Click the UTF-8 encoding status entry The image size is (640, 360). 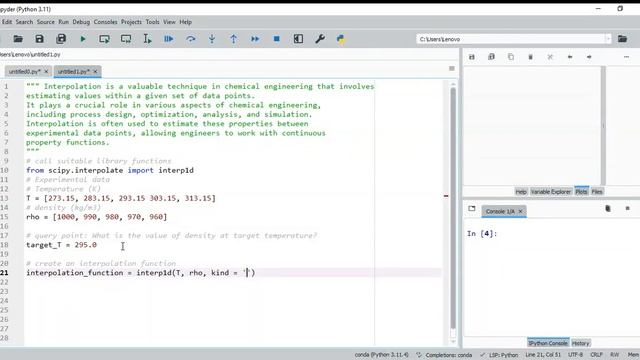[576, 355]
